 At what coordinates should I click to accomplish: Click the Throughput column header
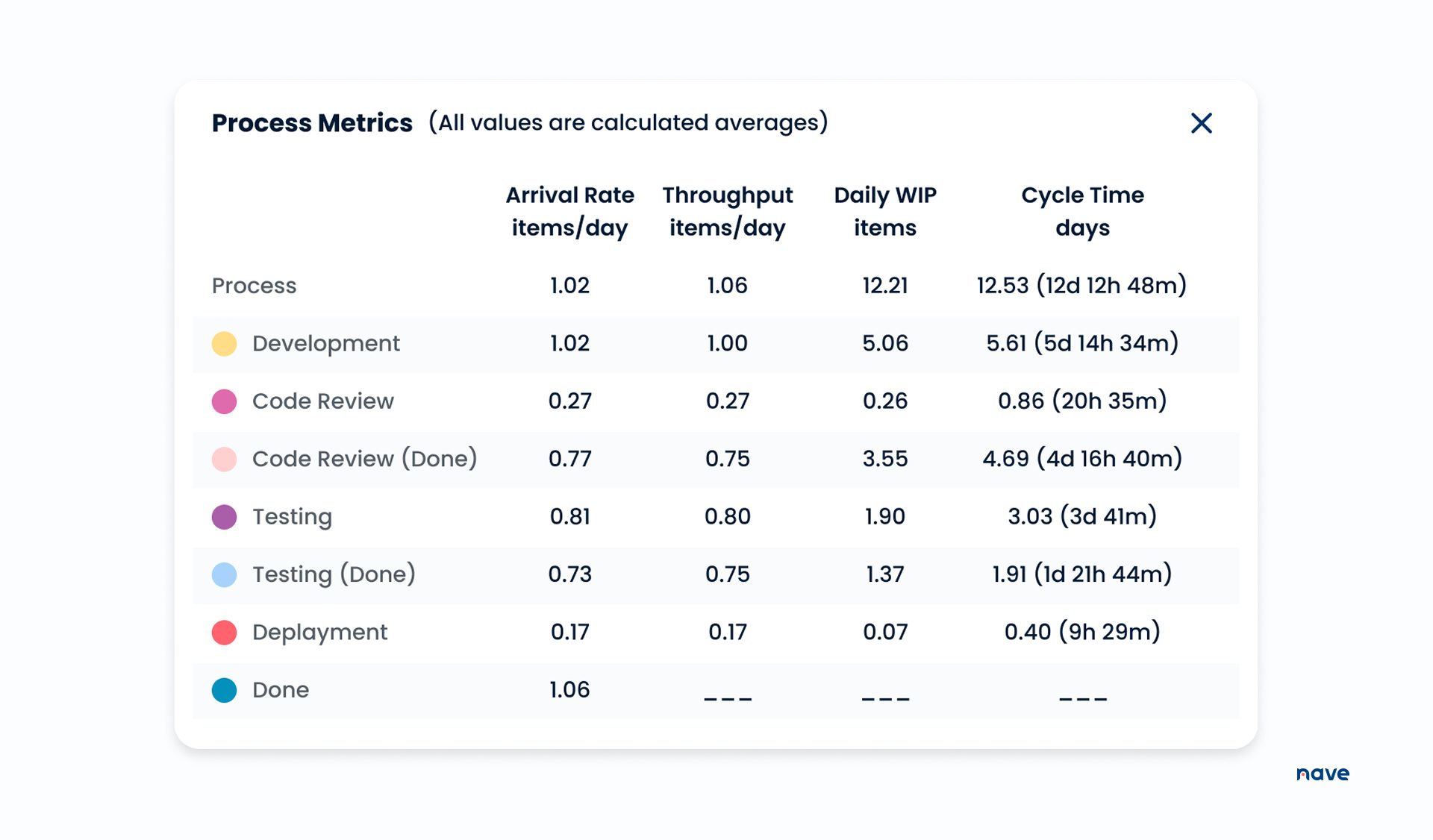727,211
